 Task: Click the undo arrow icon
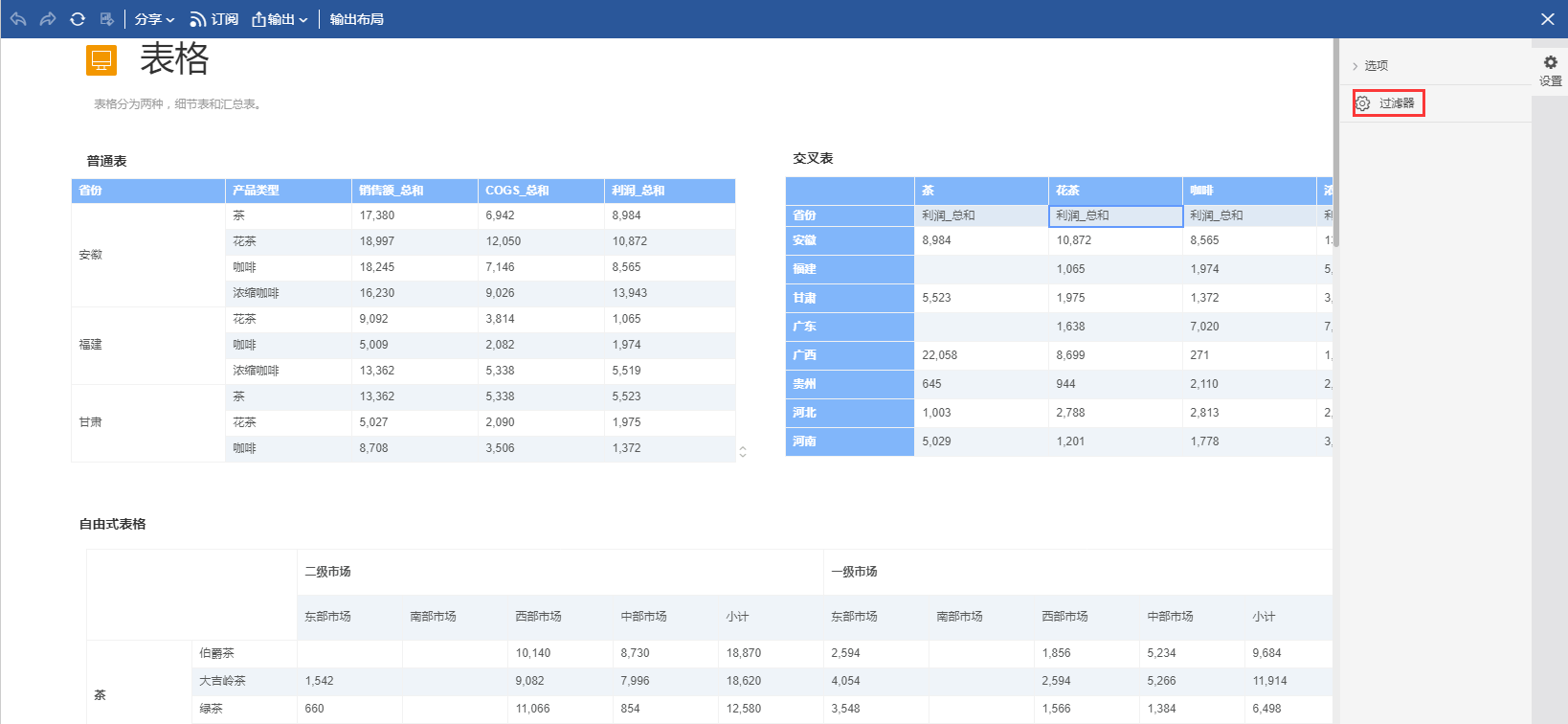pos(18,19)
